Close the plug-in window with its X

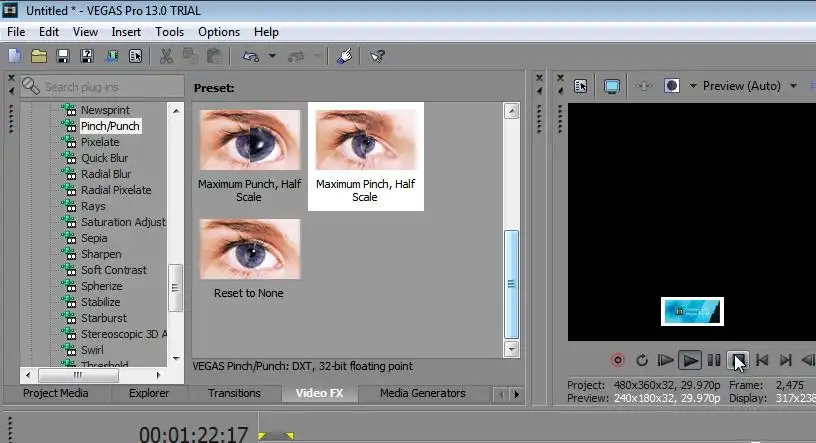pos(11,78)
